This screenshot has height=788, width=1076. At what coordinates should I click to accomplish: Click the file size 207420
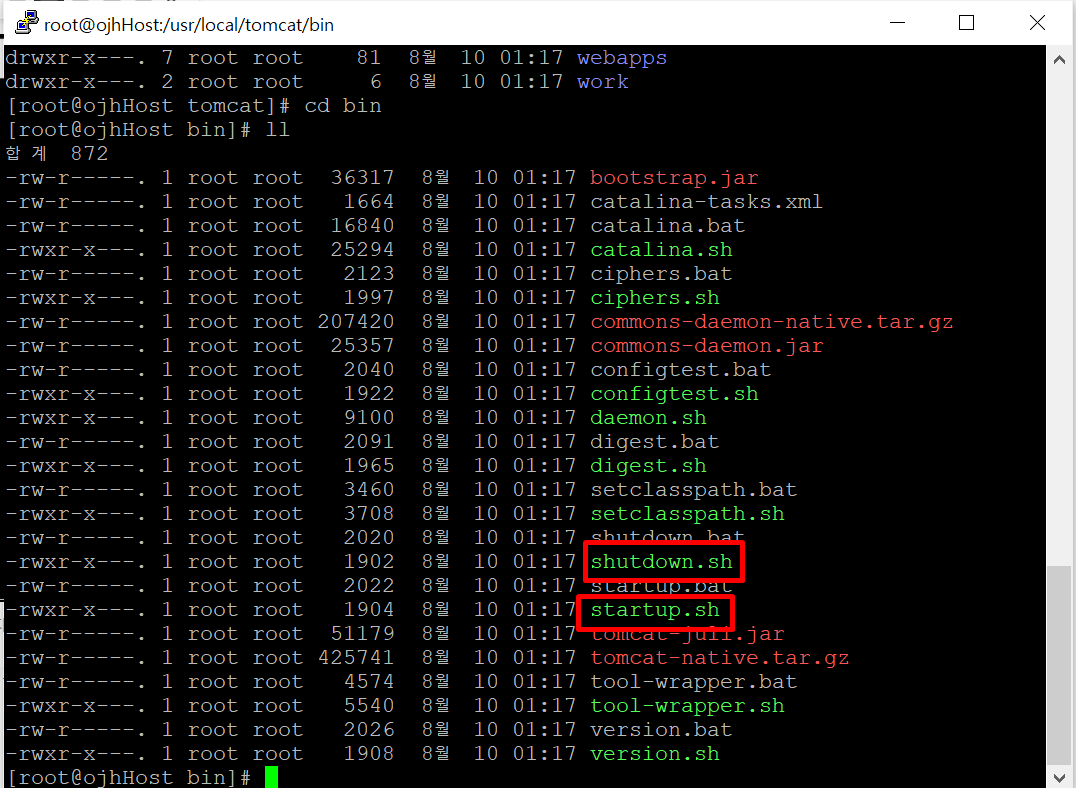point(355,322)
